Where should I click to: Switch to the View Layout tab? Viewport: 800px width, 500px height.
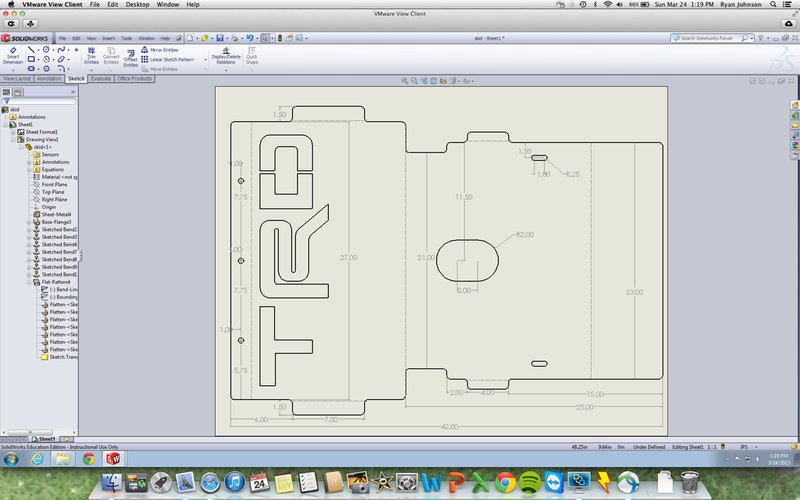coord(17,79)
